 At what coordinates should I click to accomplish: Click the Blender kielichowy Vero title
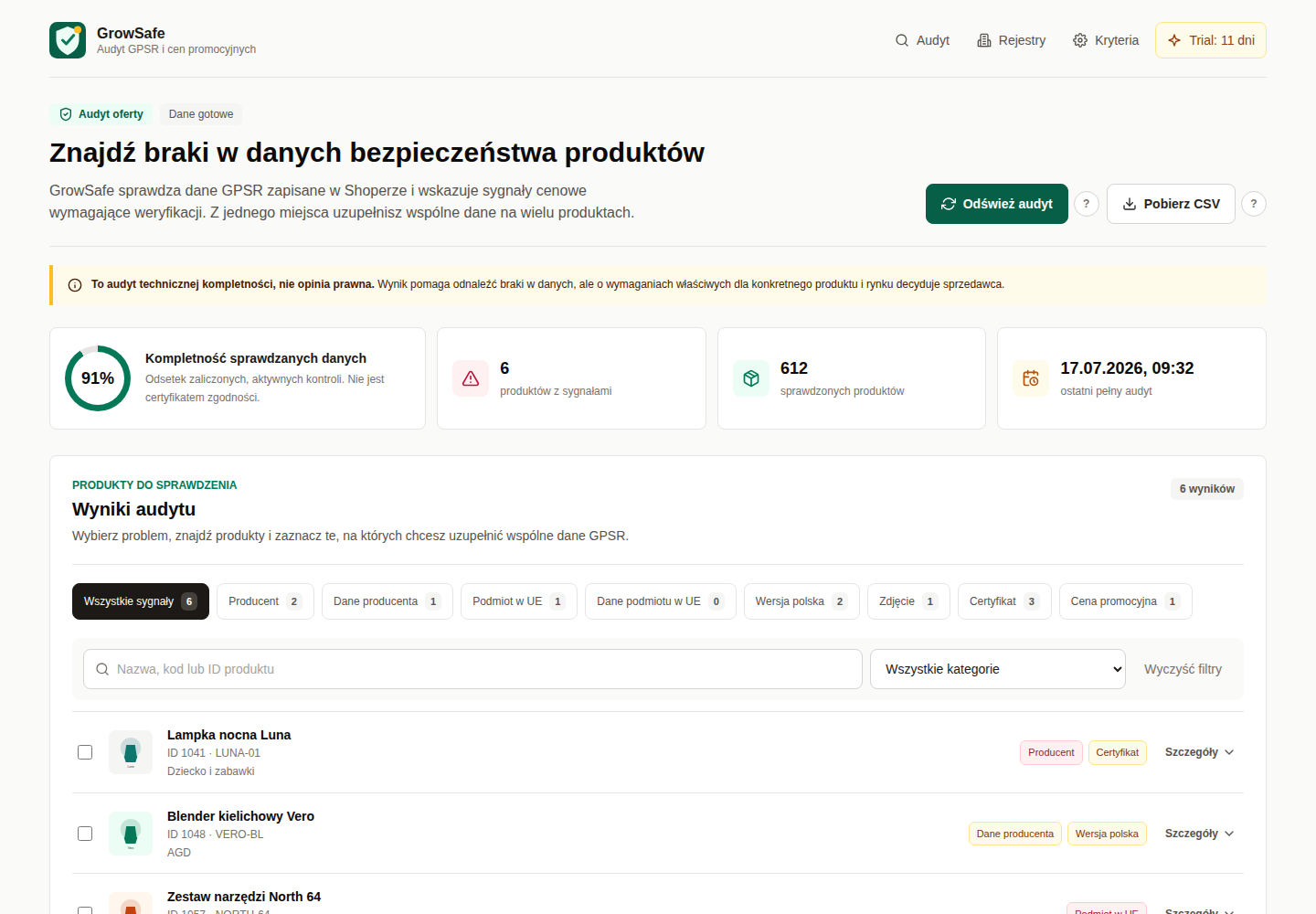point(240,816)
